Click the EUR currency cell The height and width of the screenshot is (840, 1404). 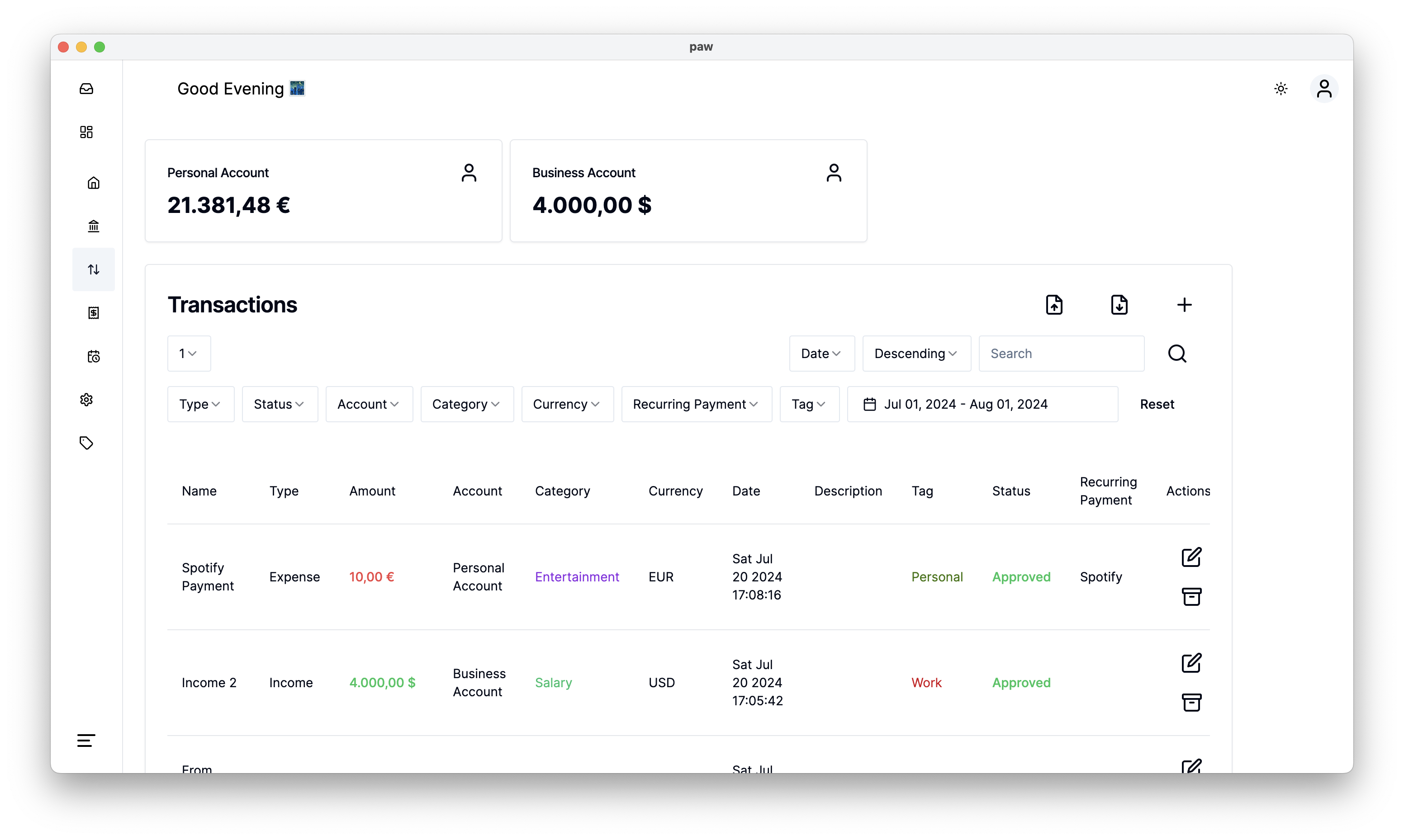tap(661, 577)
